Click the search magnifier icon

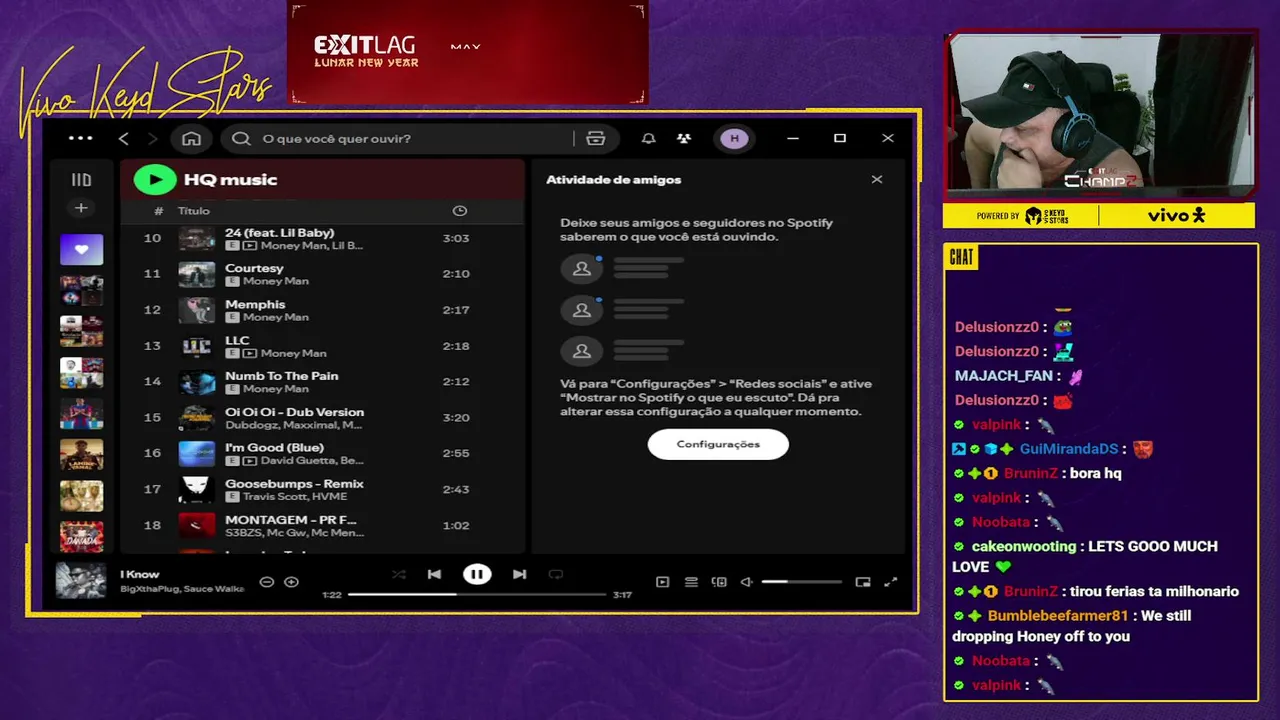[x=241, y=138]
